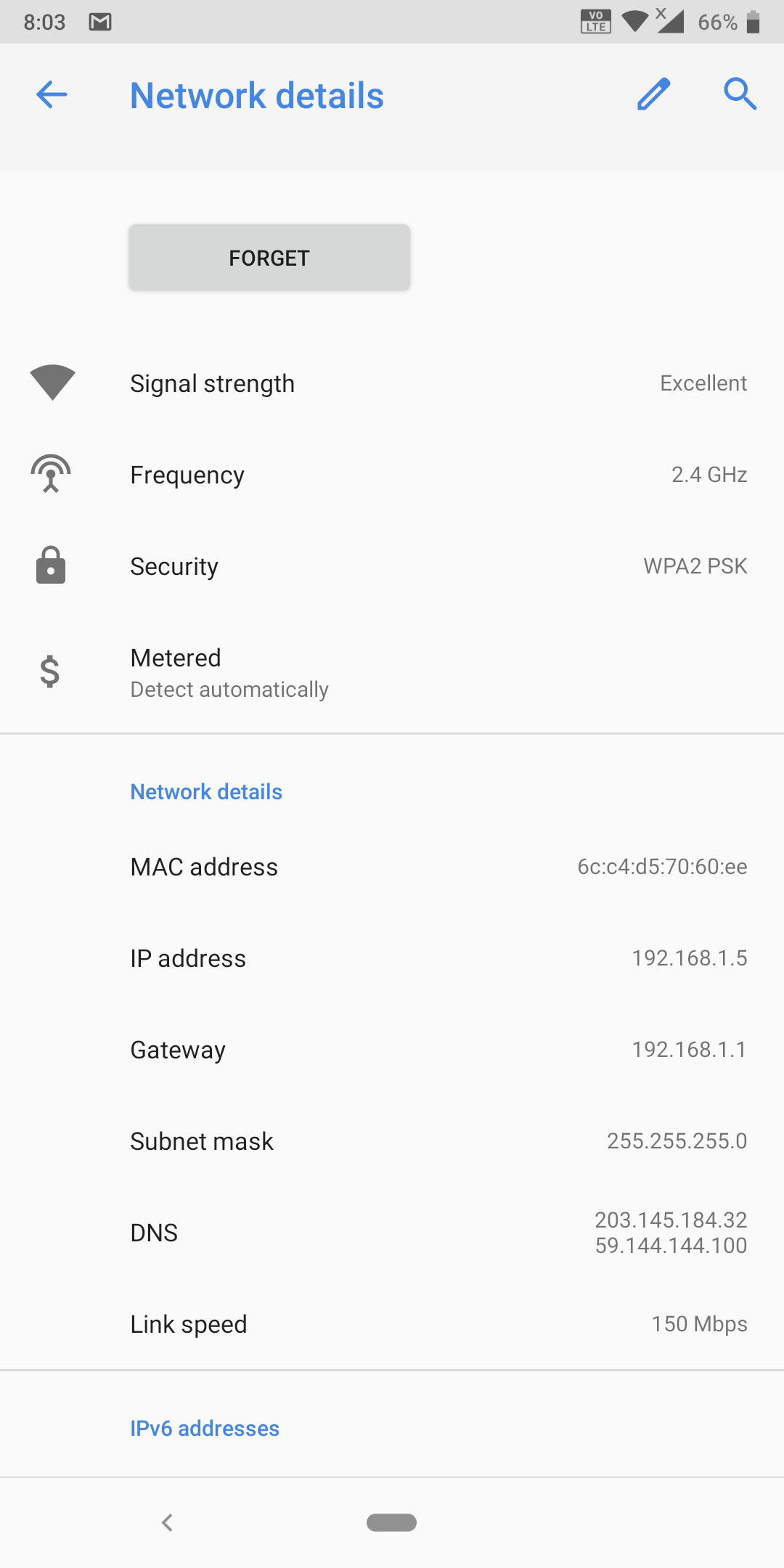This screenshot has width=784, height=1568.
Task: Tap the Gmail notification icon in status bar
Action: pos(100,22)
